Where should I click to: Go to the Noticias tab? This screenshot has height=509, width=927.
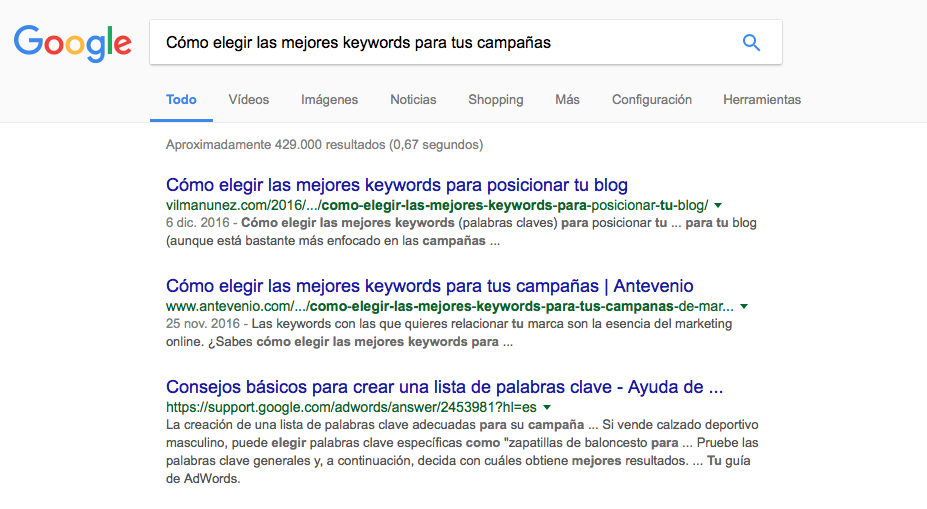point(413,100)
